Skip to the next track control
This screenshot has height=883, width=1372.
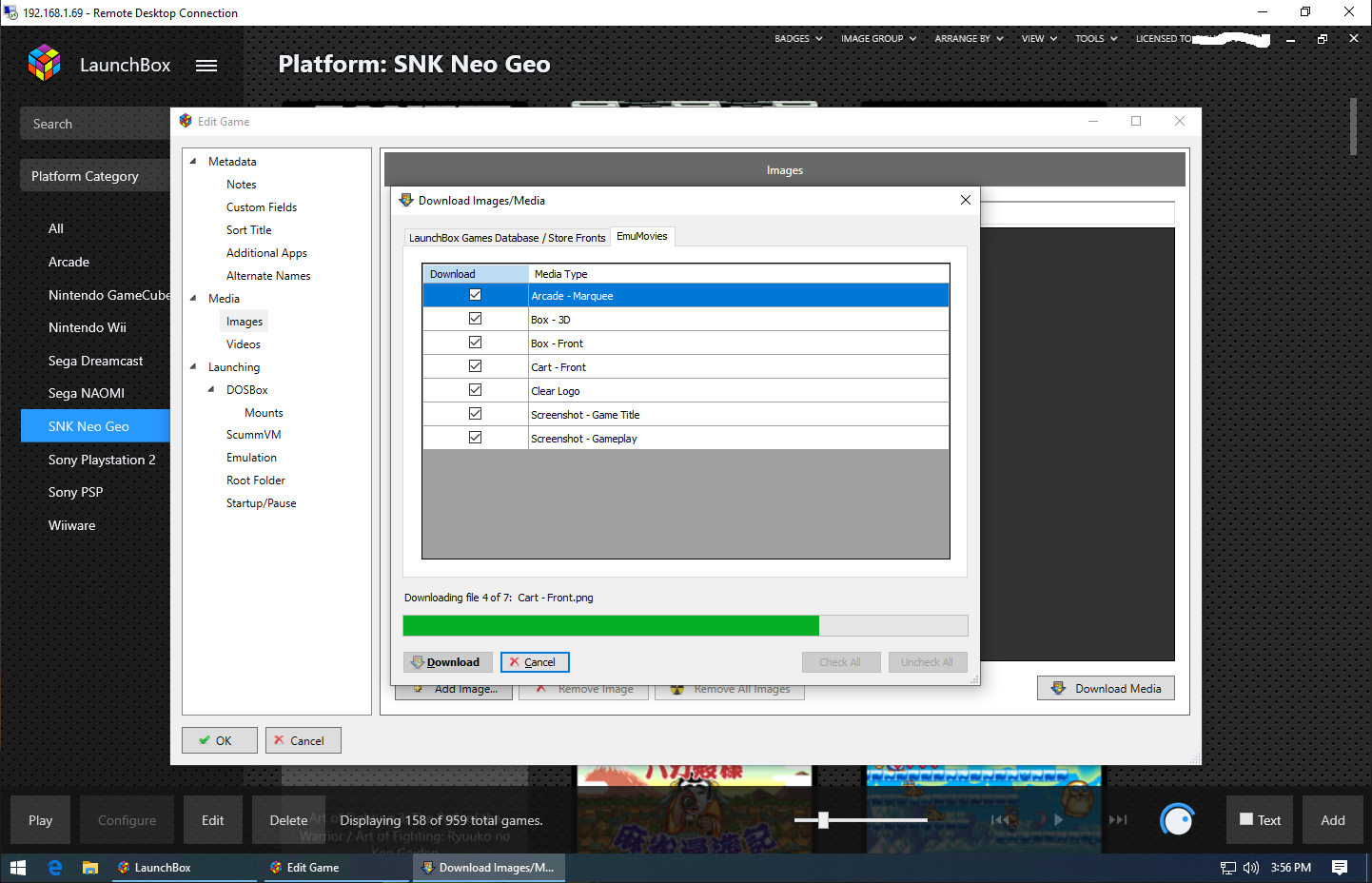pos(1118,819)
